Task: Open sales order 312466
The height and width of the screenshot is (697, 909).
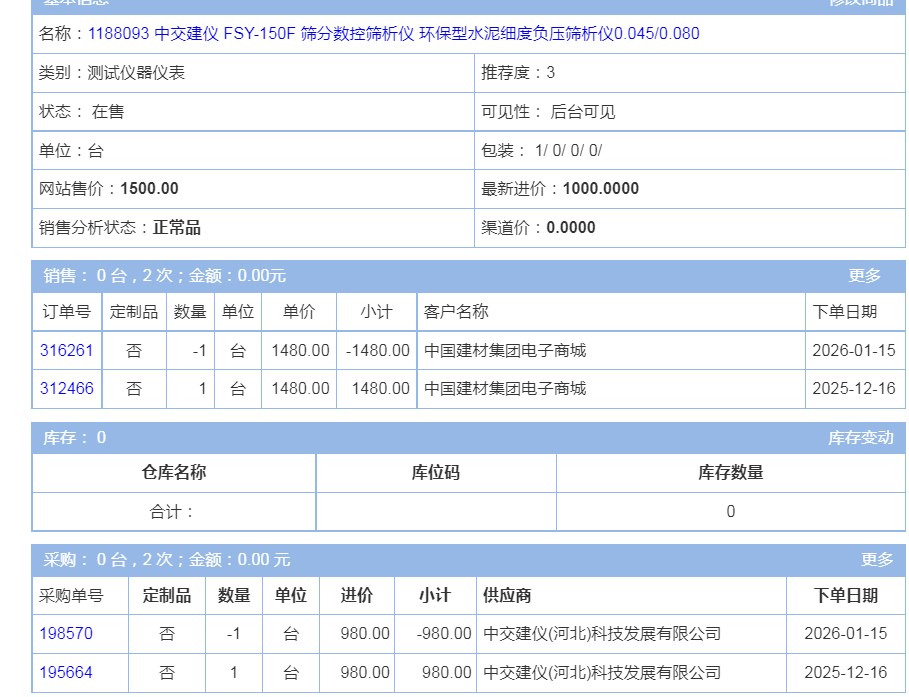Action: point(66,389)
